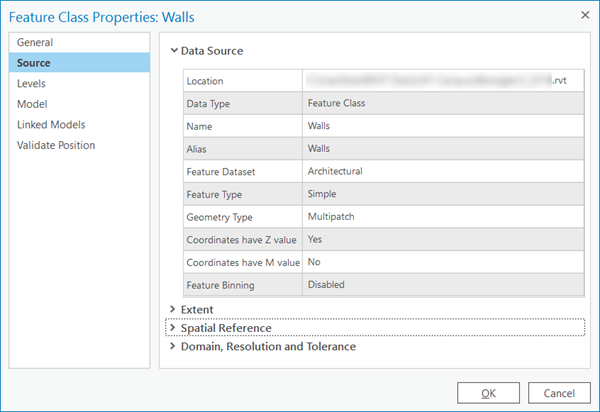Screen dimensions: 600x412
Task: Select the Geometry Type value 'Multipatch'
Action: coord(331,216)
